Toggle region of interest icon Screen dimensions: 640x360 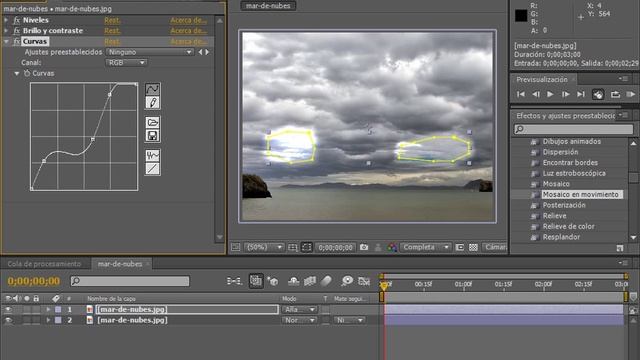[x=460, y=247]
